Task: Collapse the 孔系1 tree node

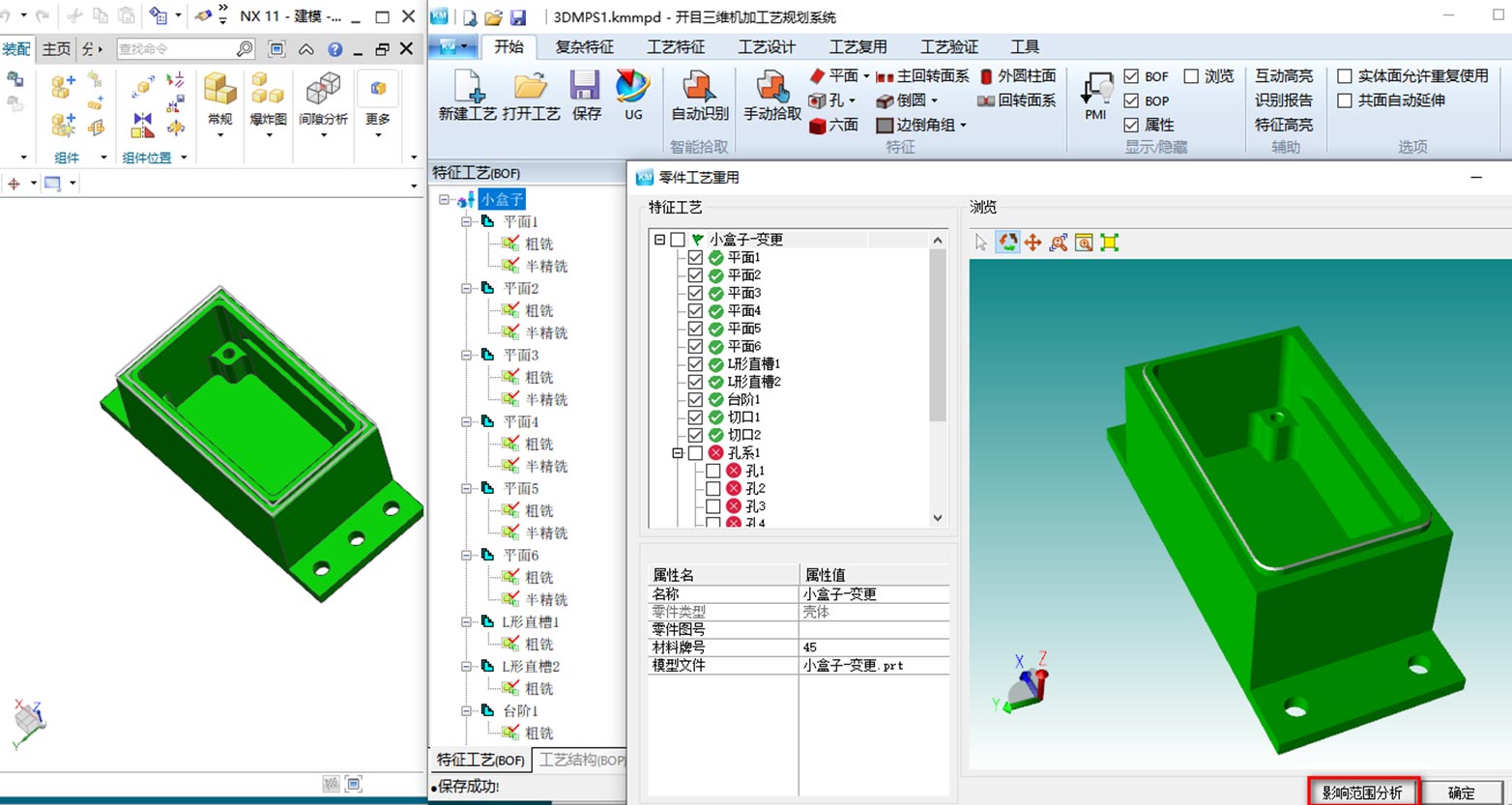Action: pyautogui.click(x=678, y=453)
